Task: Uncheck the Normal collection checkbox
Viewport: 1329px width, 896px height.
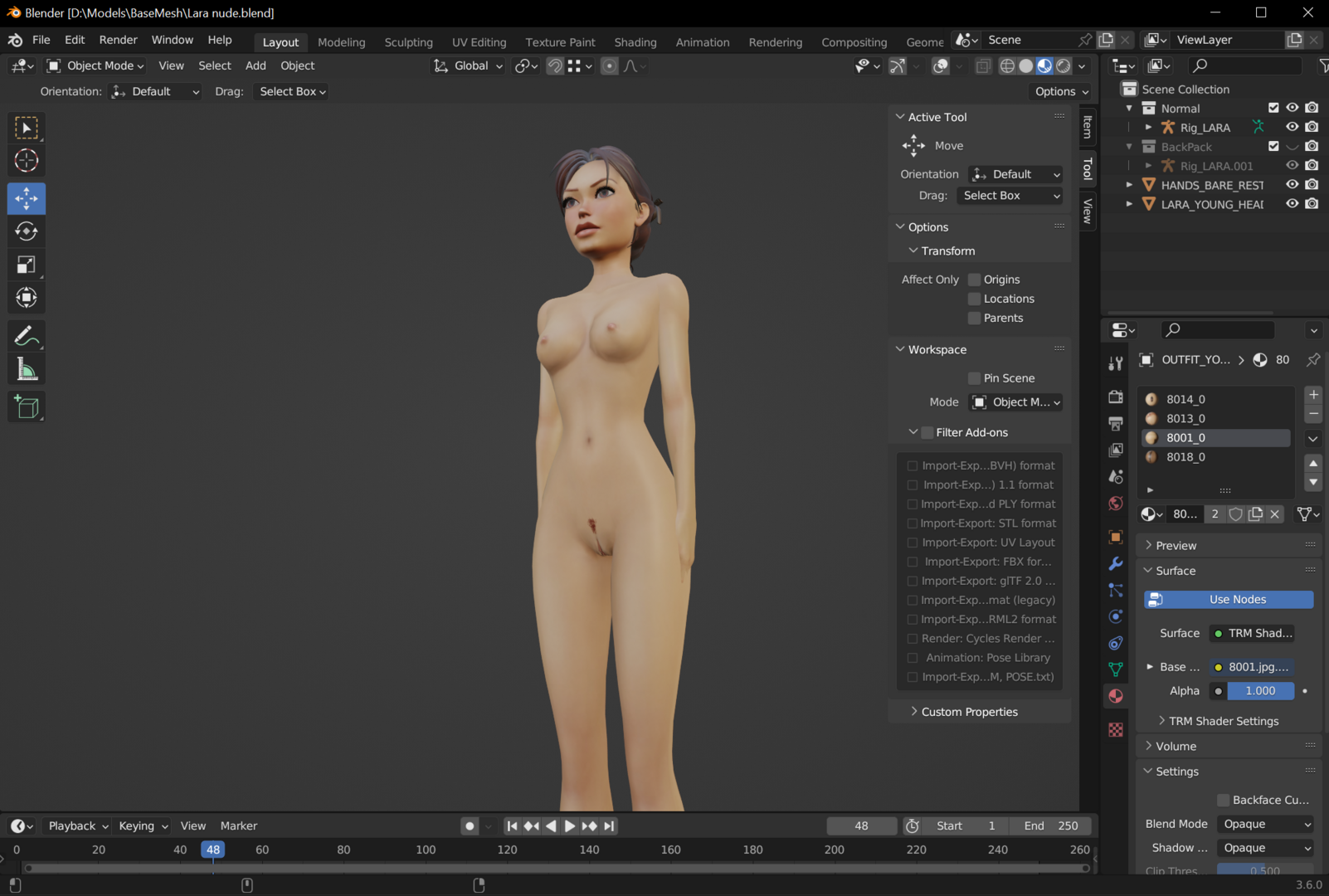Action: pos(1273,108)
